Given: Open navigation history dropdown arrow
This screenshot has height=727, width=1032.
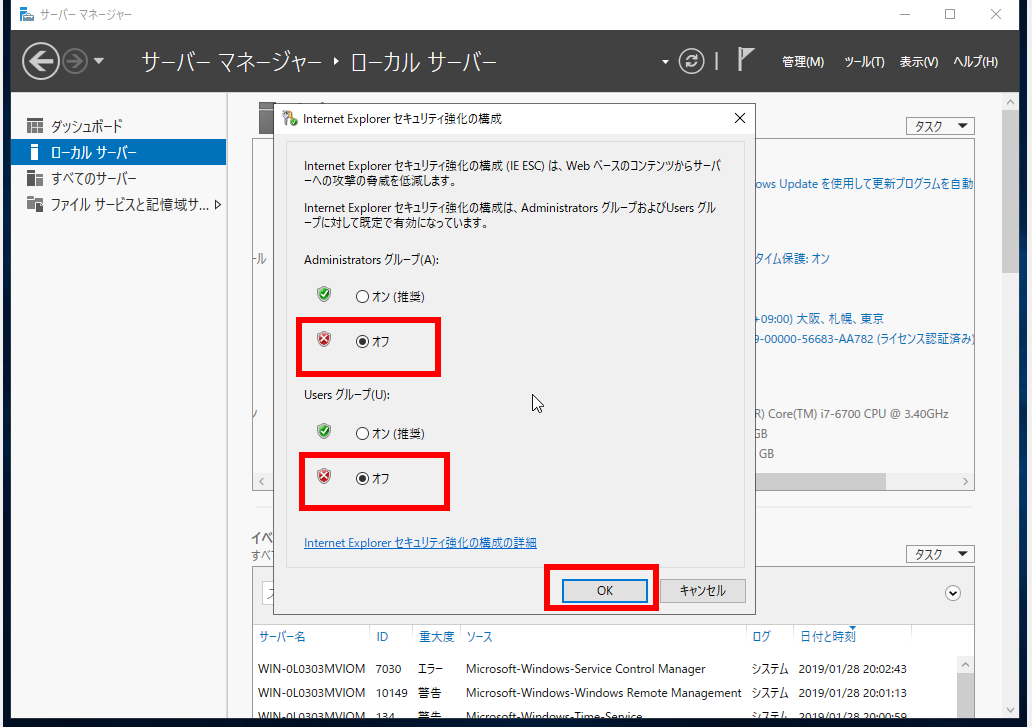Looking at the screenshot, I should pos(99,61).
